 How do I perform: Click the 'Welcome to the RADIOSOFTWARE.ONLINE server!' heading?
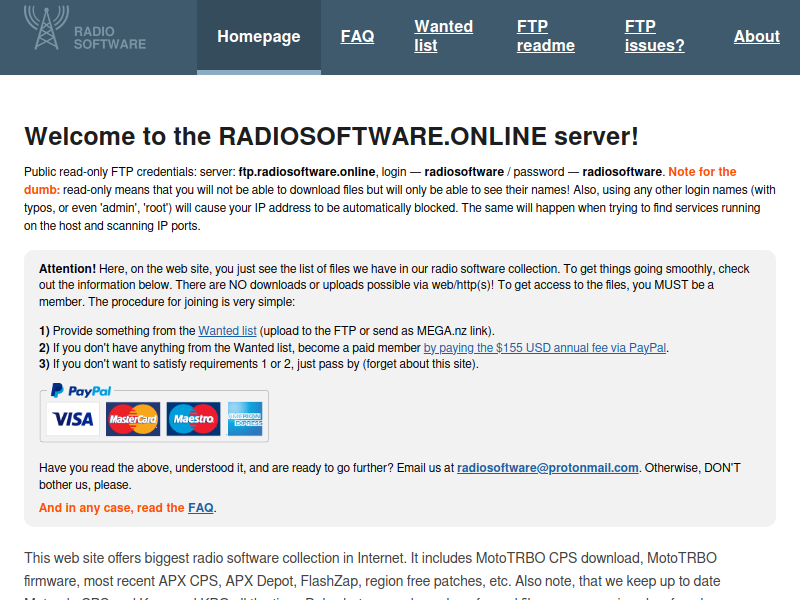click(331, 136)
